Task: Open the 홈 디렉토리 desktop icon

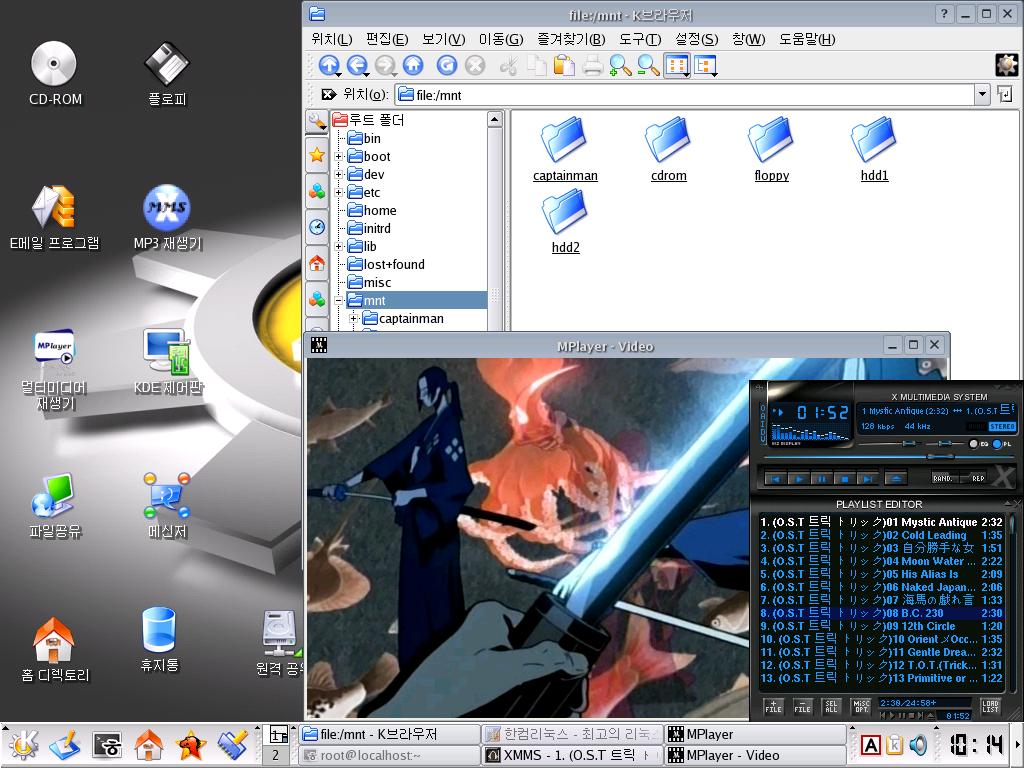Action: [55, 650]
